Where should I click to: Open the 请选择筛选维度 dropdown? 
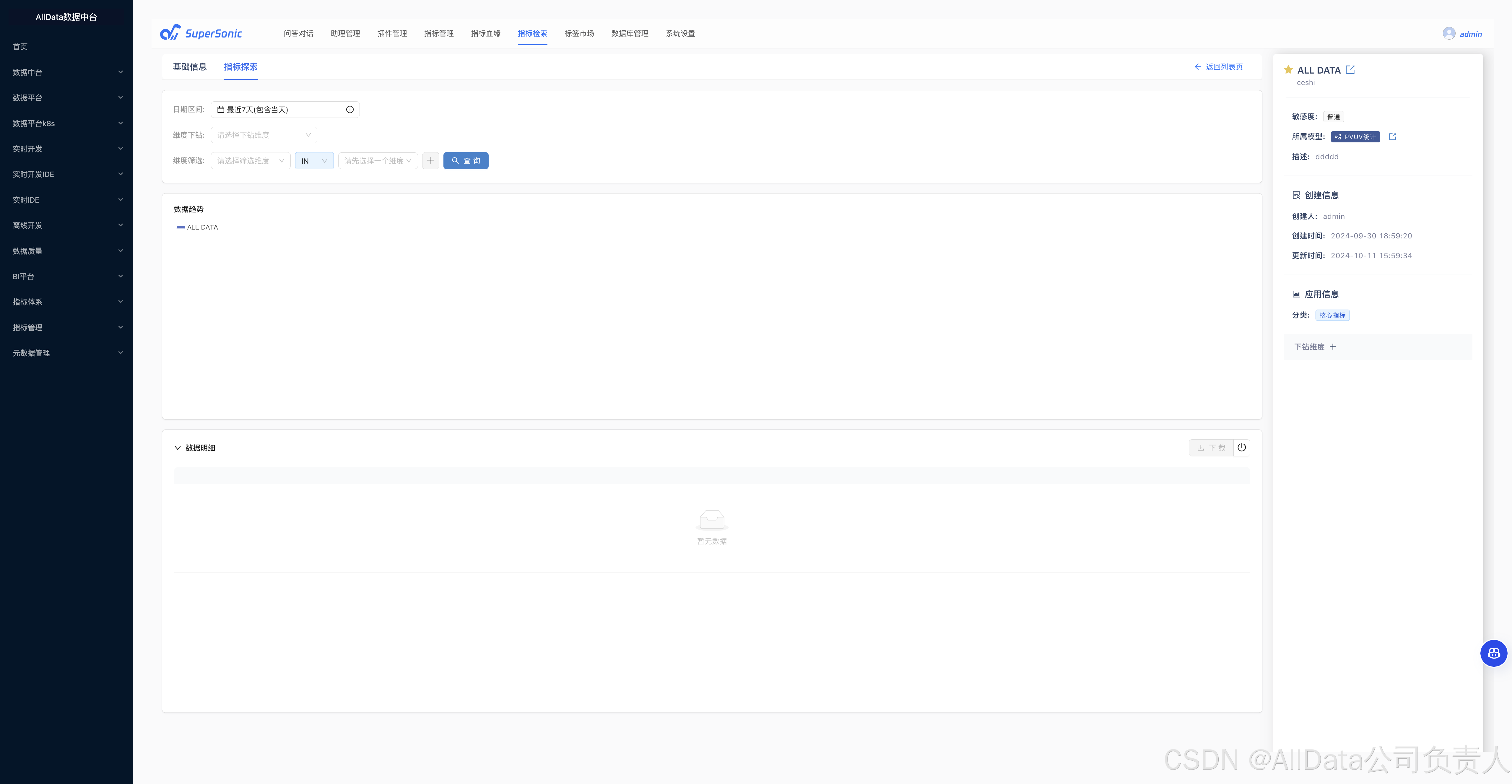point(250,161)
